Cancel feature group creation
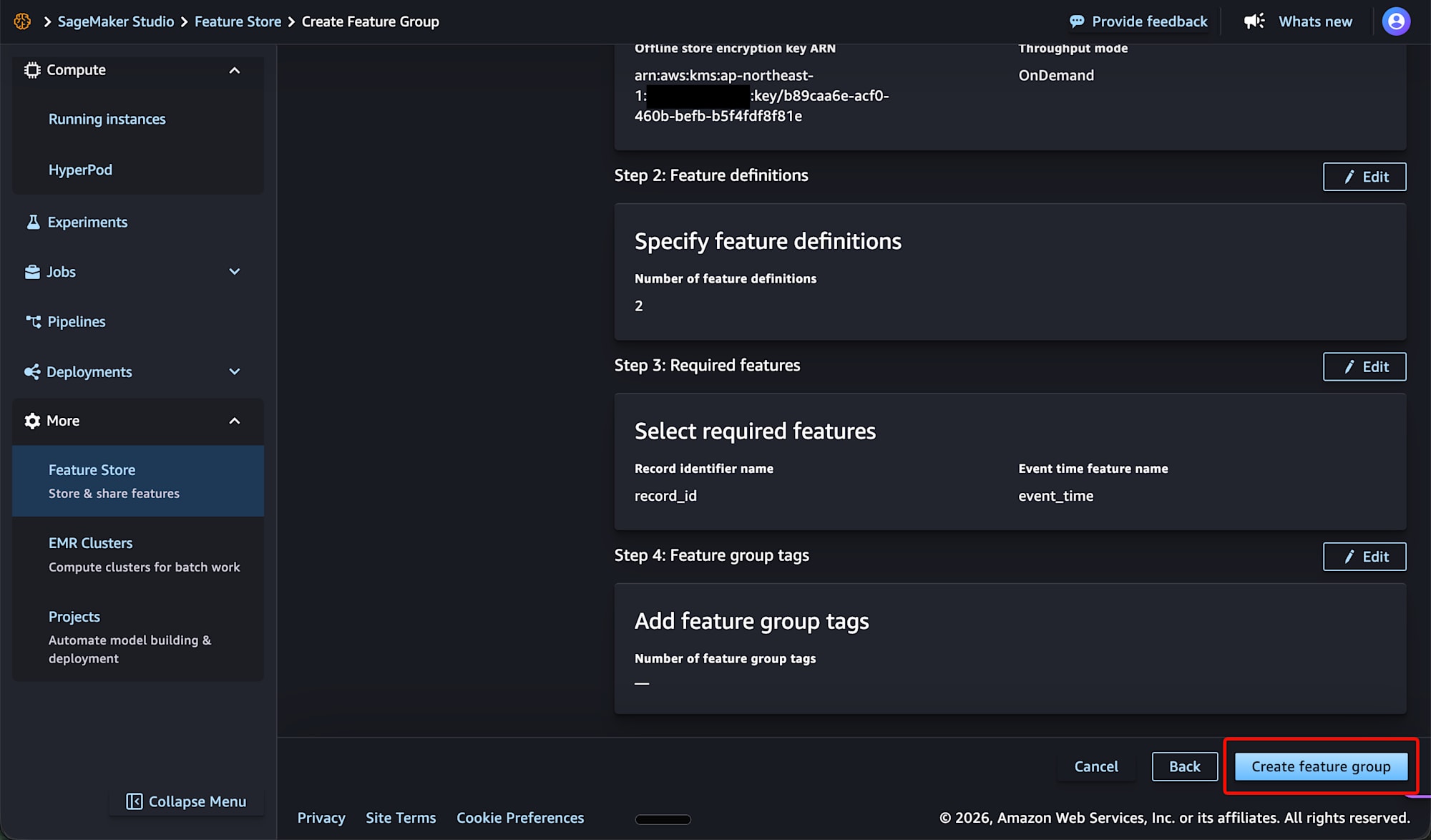Image resolution: width=1431 pixels, height=840 pixels. pos(1096,766)
